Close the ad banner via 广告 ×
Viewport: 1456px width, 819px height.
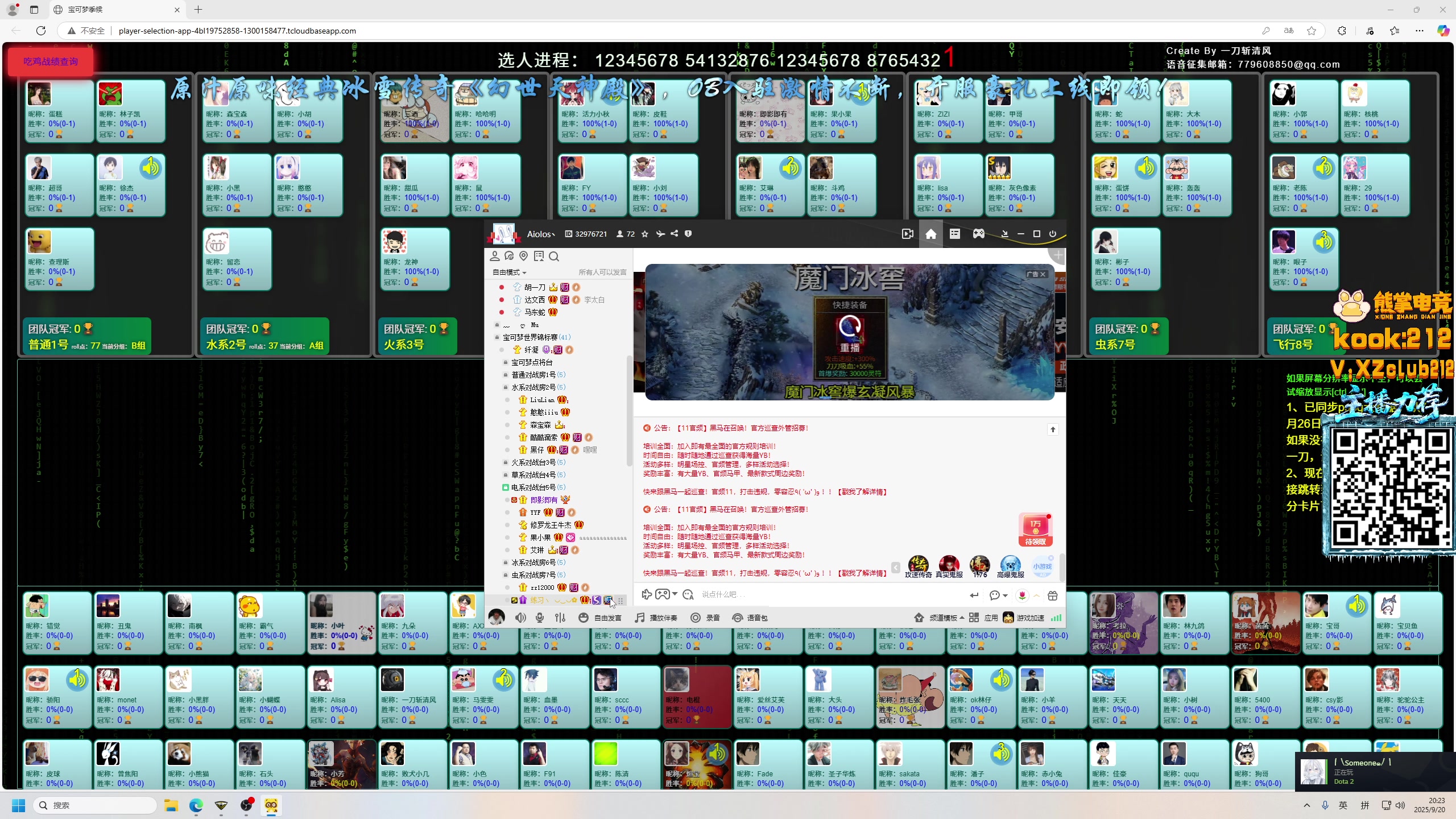tap(1036, 274)
